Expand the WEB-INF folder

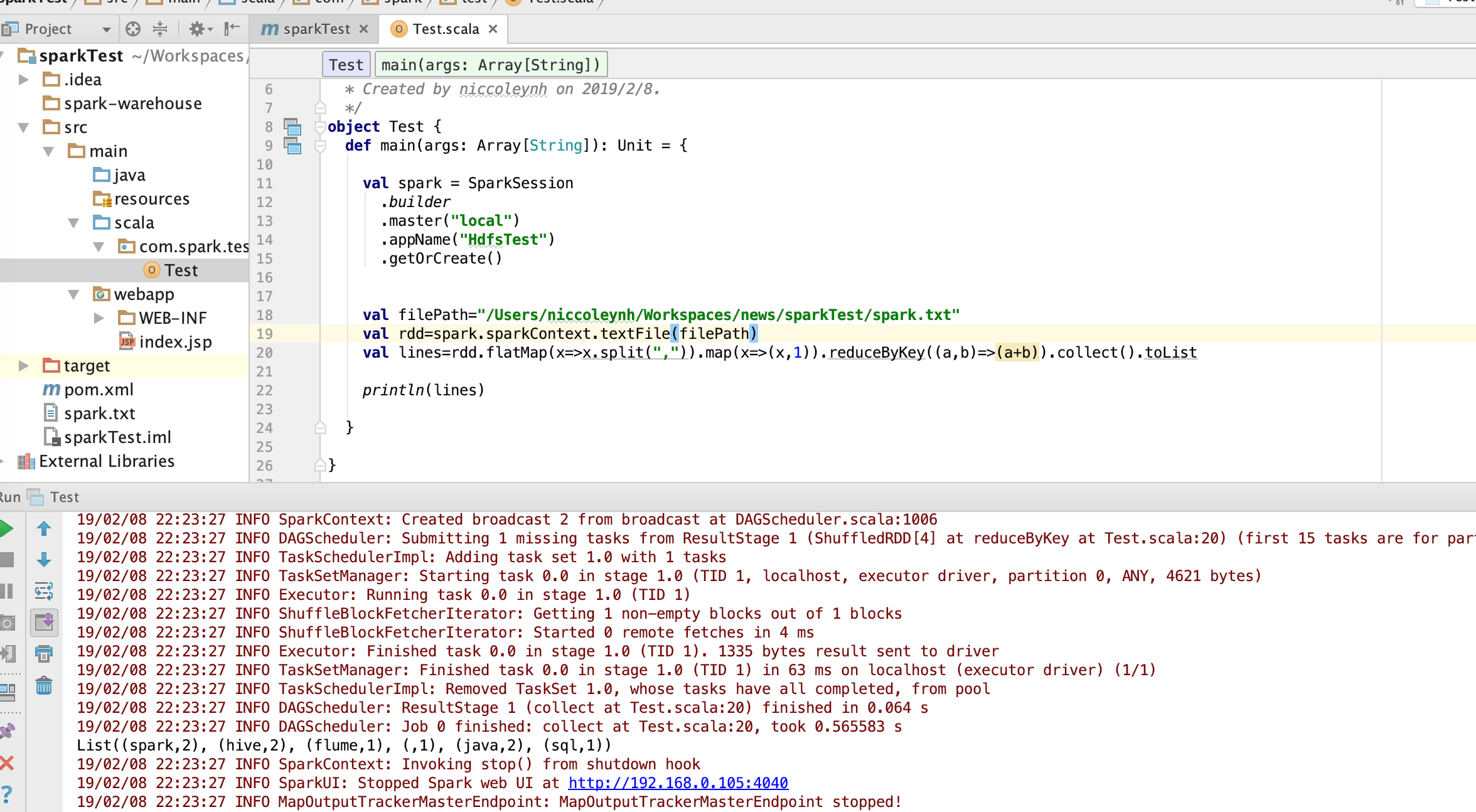99,318
